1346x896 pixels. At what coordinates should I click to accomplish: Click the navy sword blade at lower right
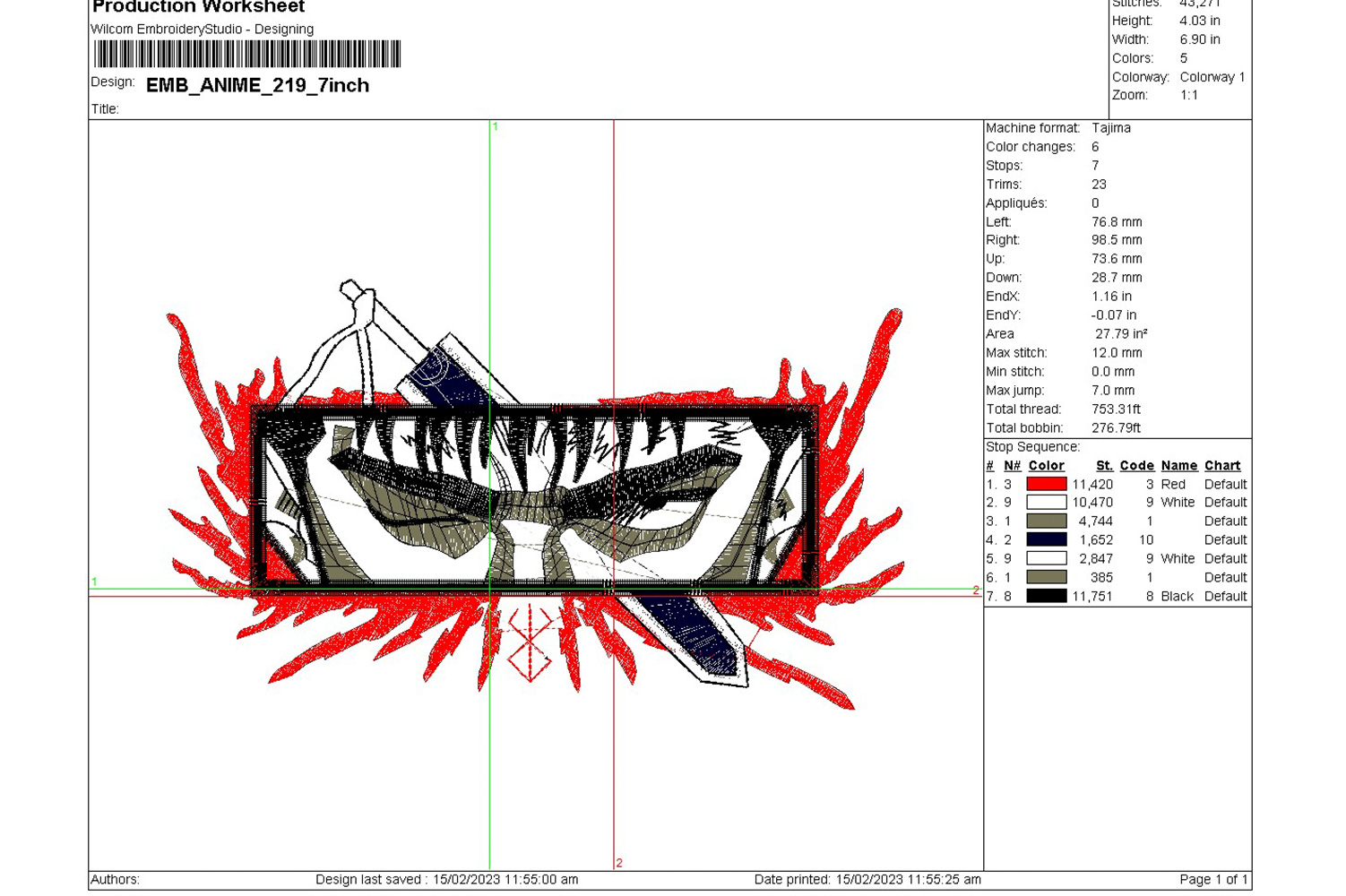[696, 636]
